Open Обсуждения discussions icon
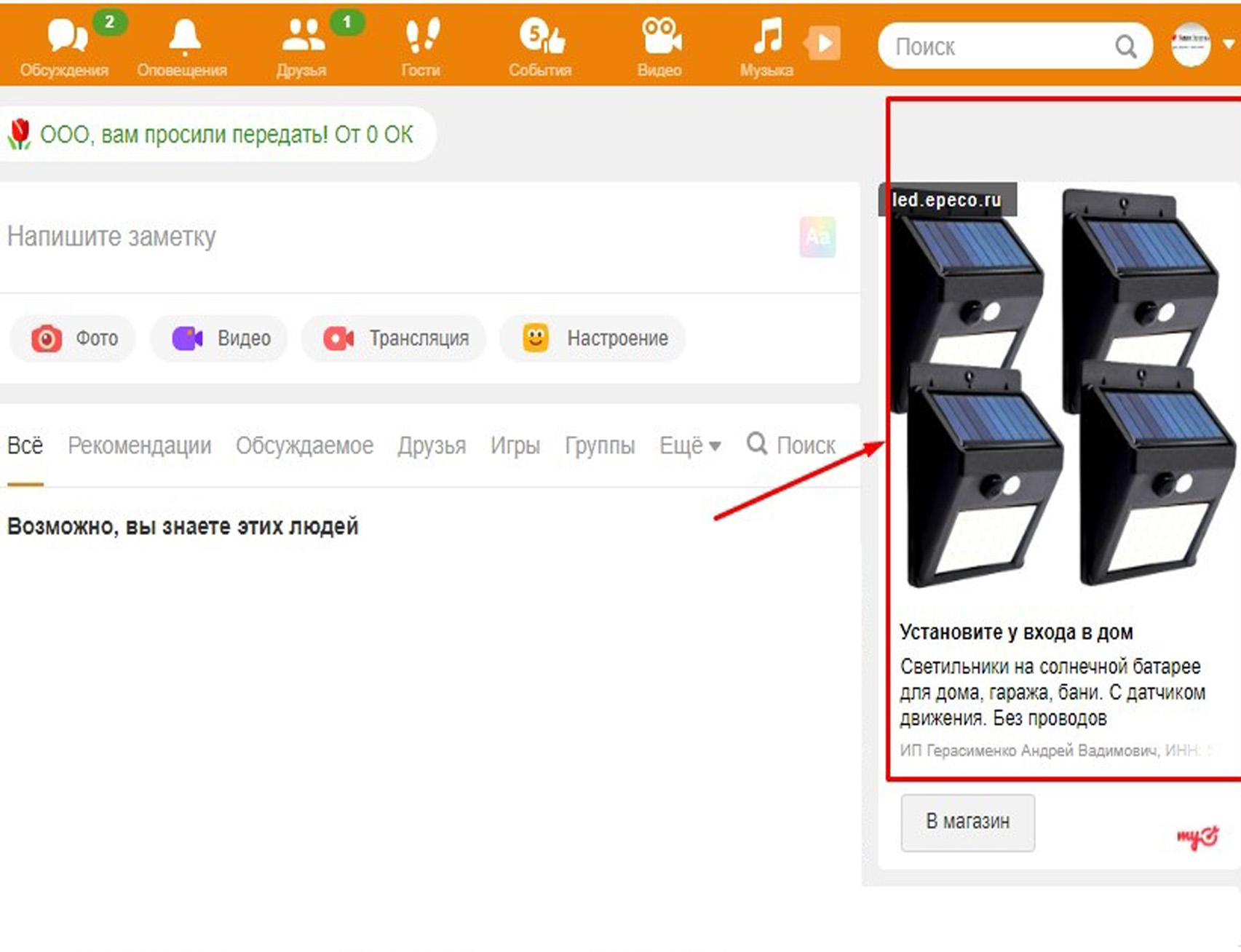 click(x=66, y=38)
